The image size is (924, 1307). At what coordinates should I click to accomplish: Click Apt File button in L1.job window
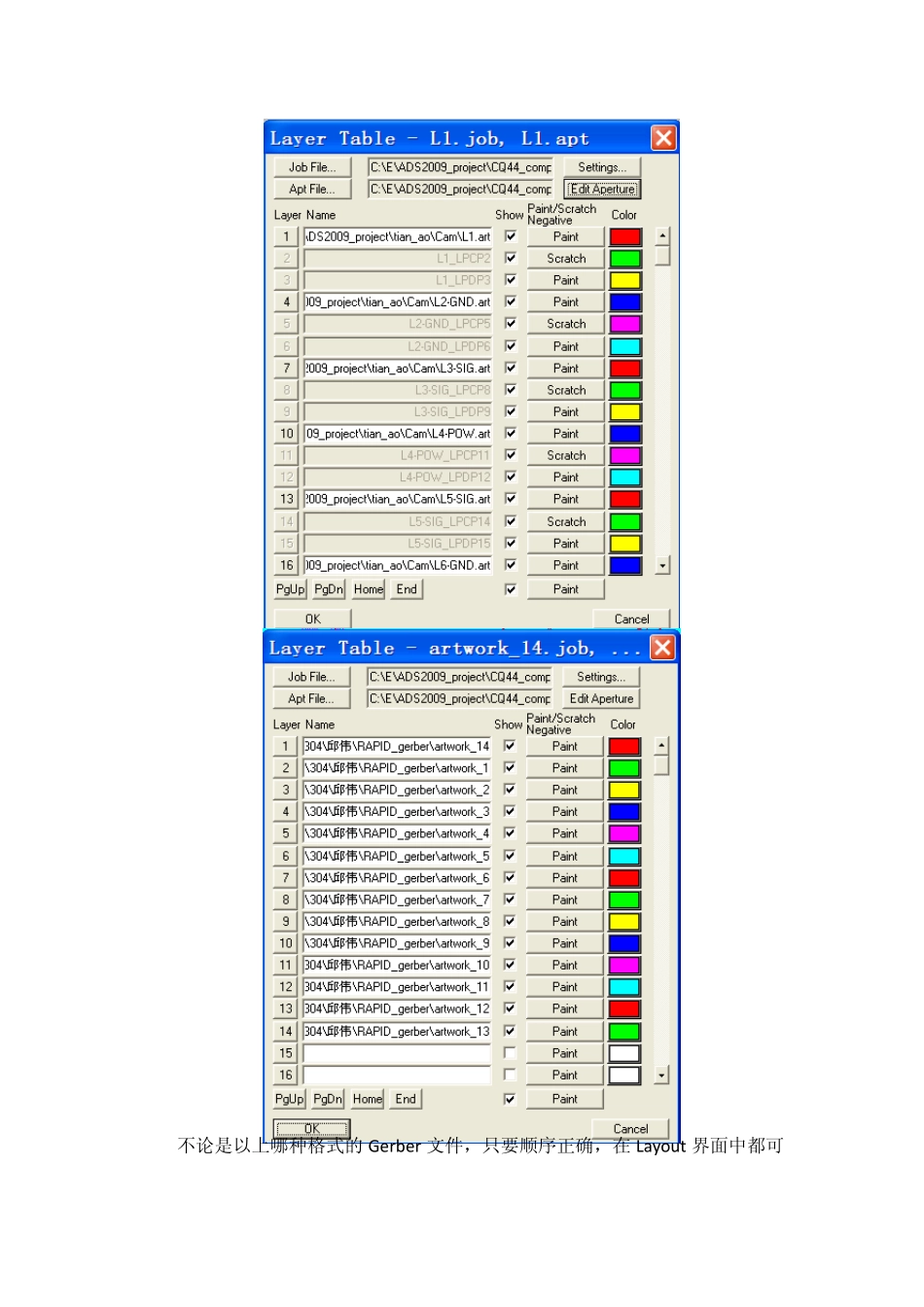coord(312,189)
